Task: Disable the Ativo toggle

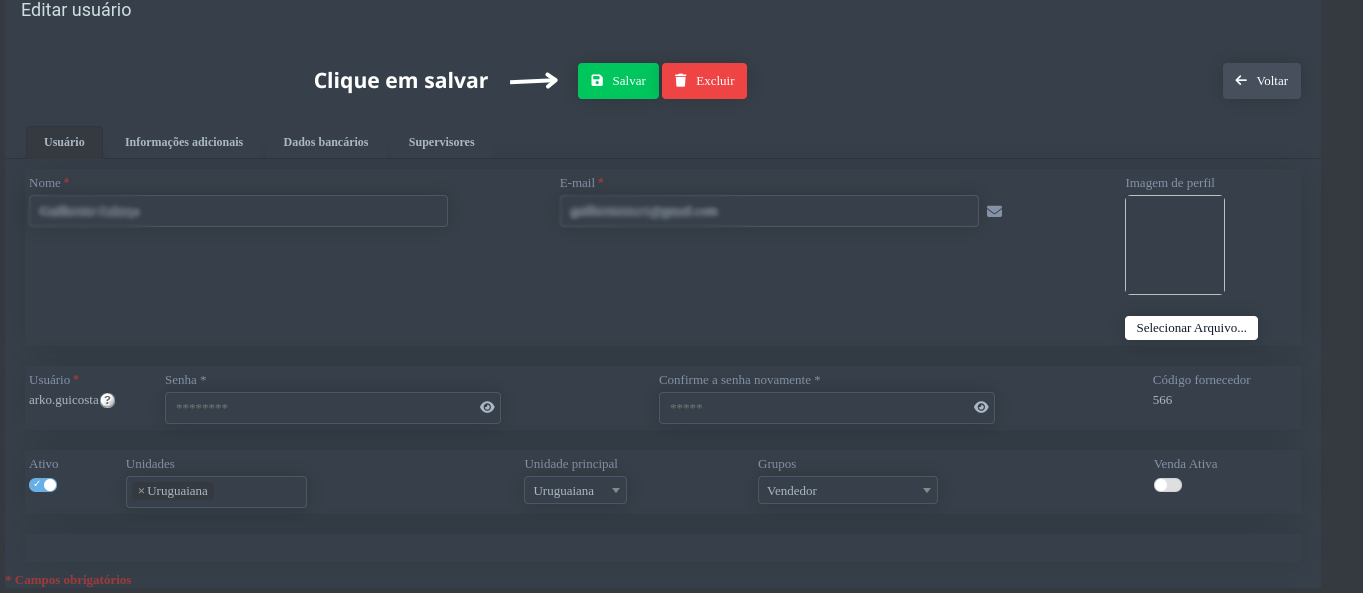Action: (x=43, y=485)
